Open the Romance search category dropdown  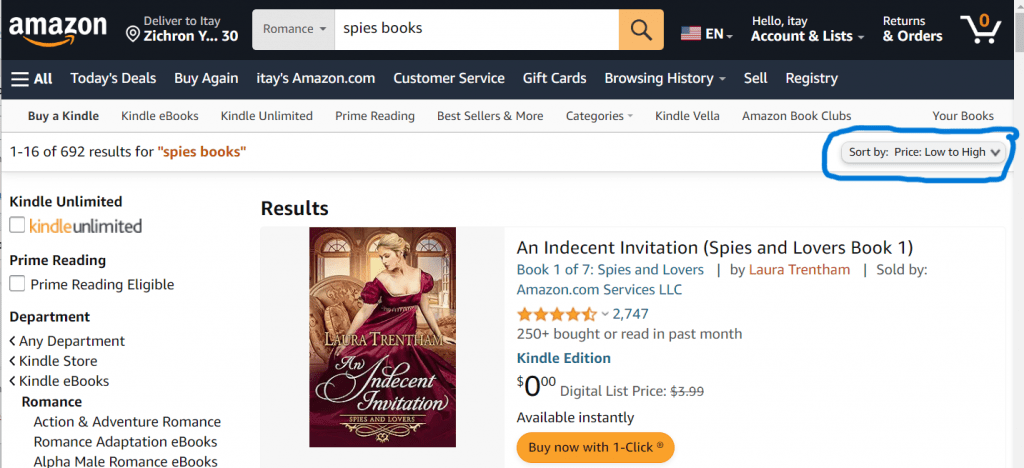coord(294,29)
